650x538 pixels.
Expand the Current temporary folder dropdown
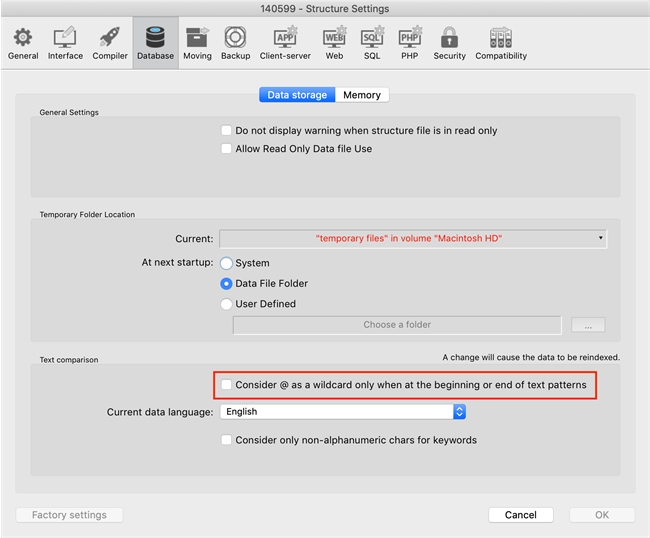413,239
